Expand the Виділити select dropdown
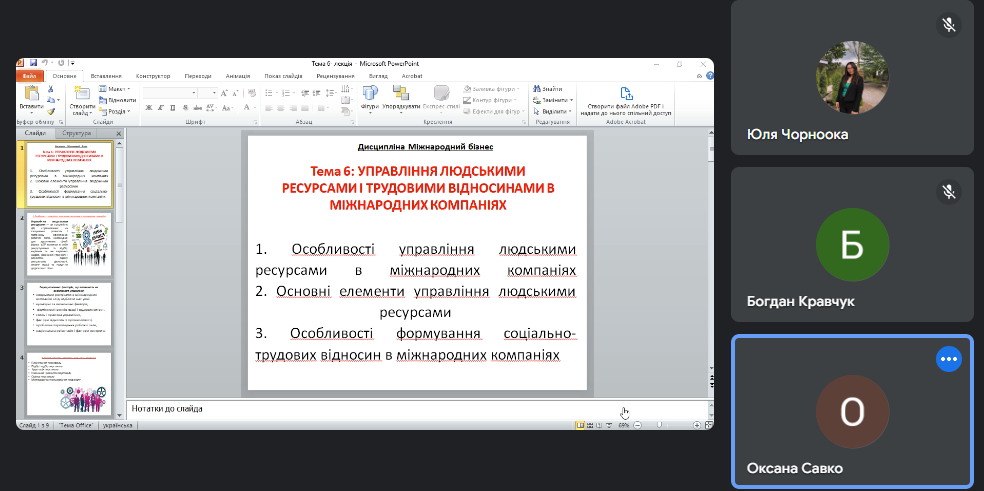This screenshot has width=984, height=491. pos(553,111)
